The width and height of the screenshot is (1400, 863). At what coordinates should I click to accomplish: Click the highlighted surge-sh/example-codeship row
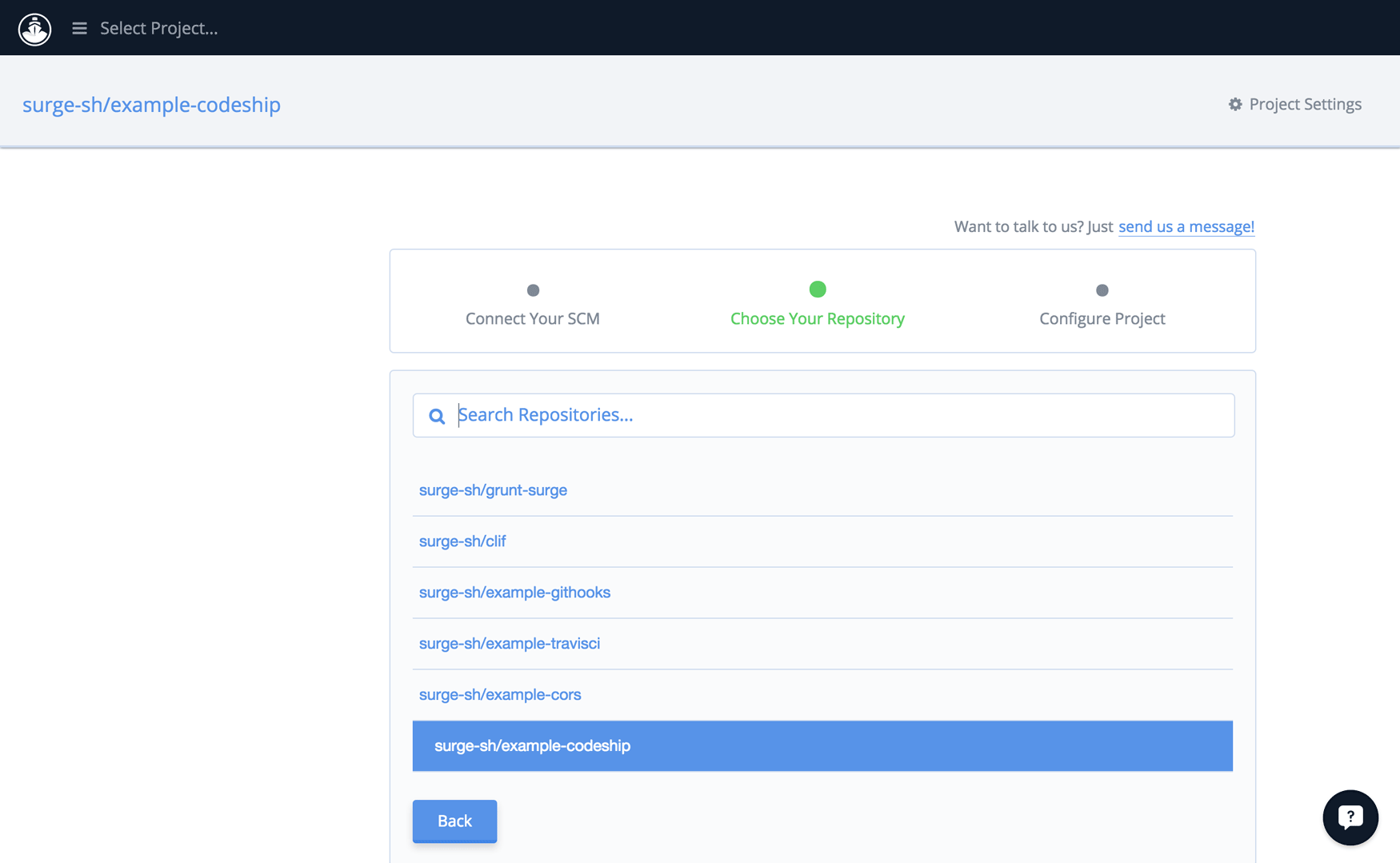822,746
